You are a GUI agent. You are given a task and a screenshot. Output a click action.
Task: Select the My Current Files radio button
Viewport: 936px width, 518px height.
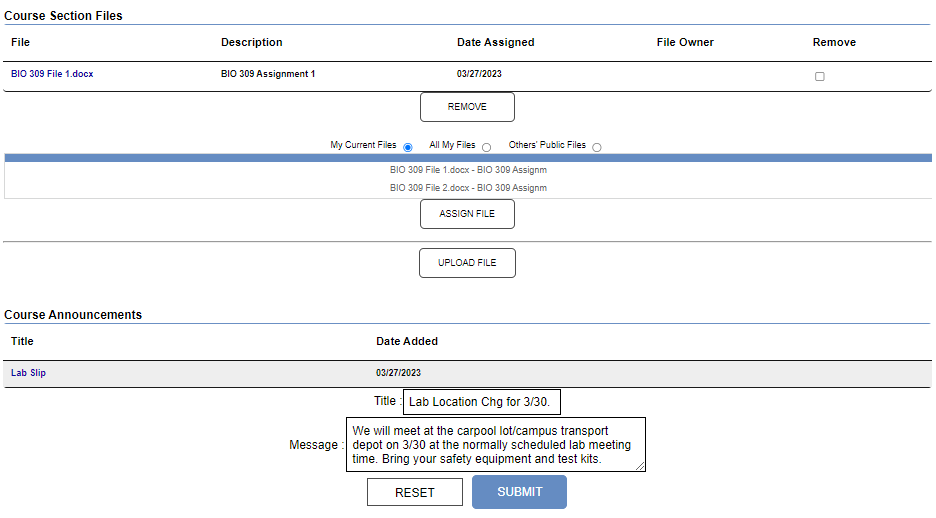click(x=408, y=147)
